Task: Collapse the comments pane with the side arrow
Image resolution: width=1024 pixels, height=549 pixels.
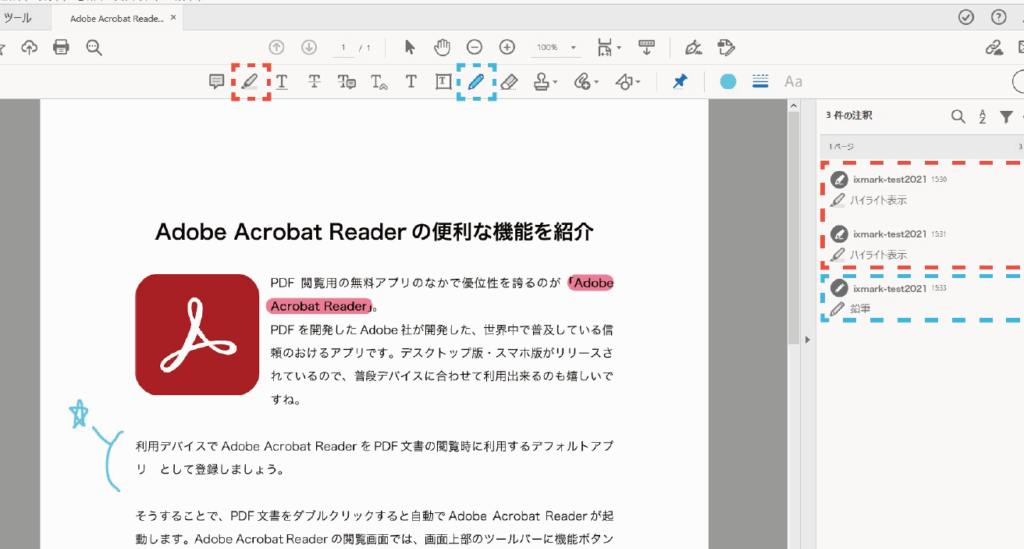Action: coord(806,340)
